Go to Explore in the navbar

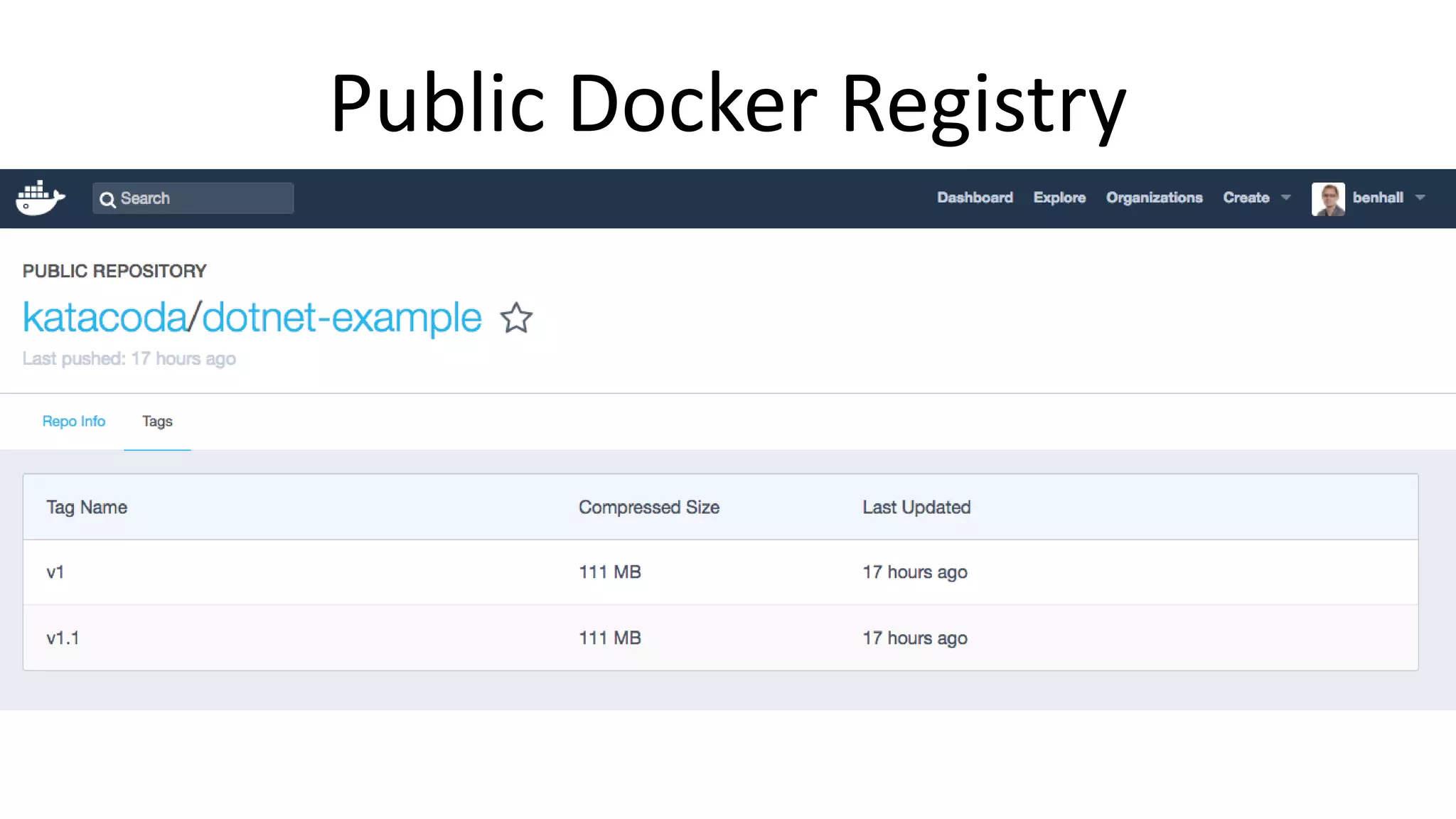[1059, 198]
